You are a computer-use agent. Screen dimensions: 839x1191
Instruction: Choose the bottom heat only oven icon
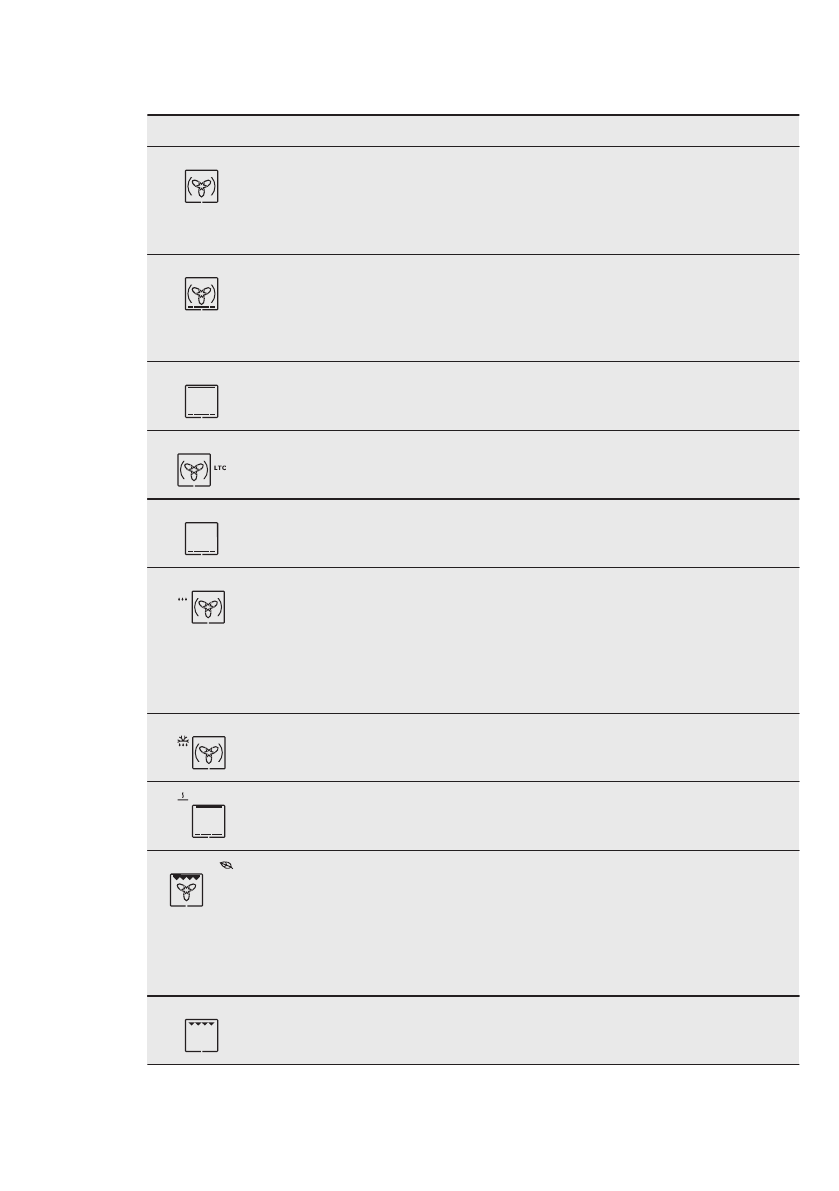202,537
